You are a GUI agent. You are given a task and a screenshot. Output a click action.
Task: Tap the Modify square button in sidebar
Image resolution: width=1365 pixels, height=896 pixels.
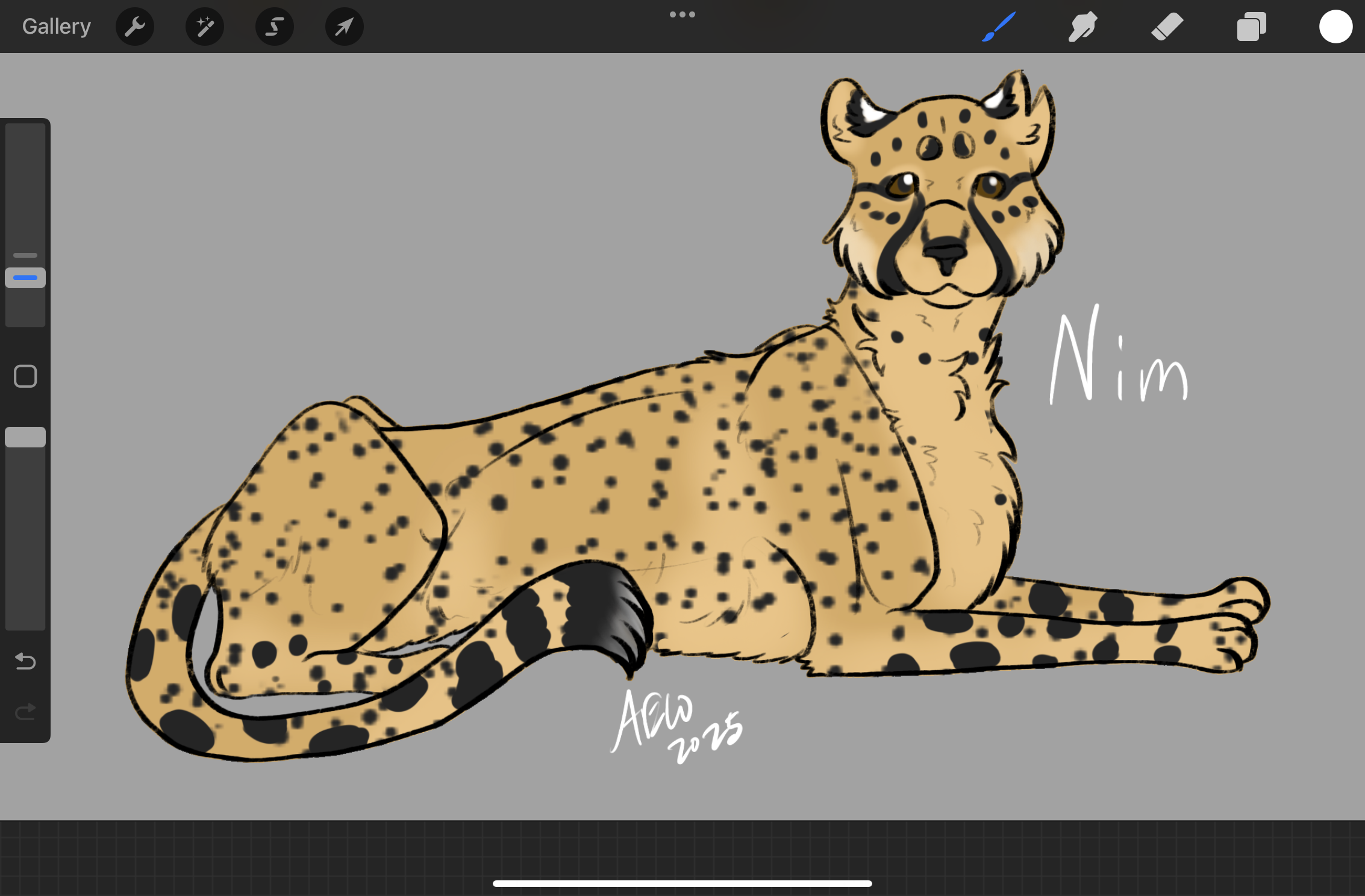[25, 376]
